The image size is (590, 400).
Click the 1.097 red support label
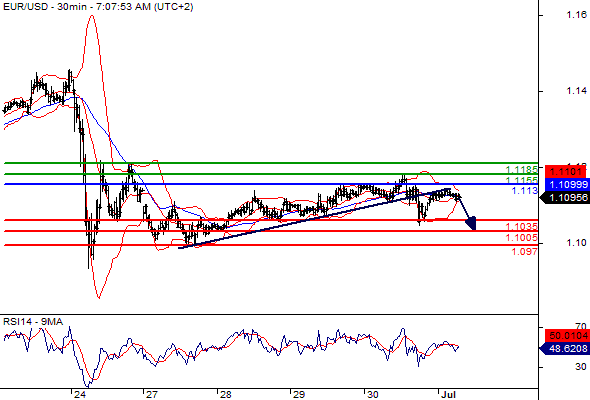pyautogui.click(x=525, y=252)
